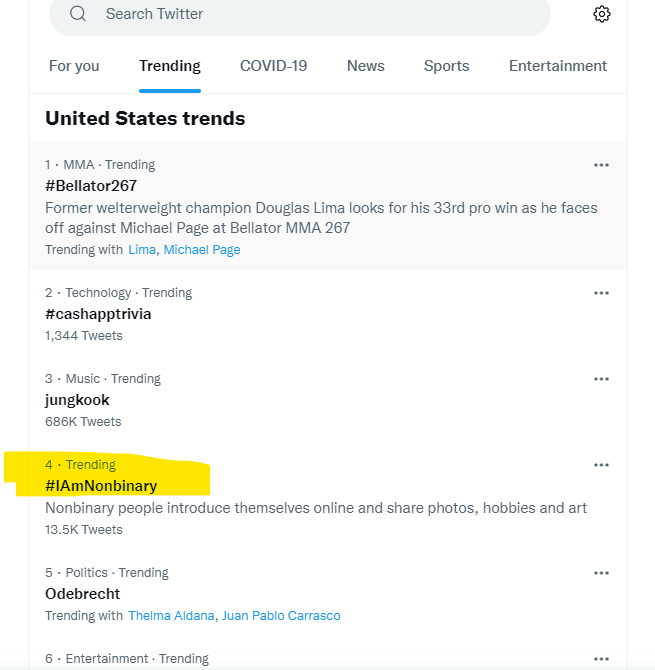Open more options for jungkook trend
The width and height of the screenshot is (655, 670).
tap(601, 379)
